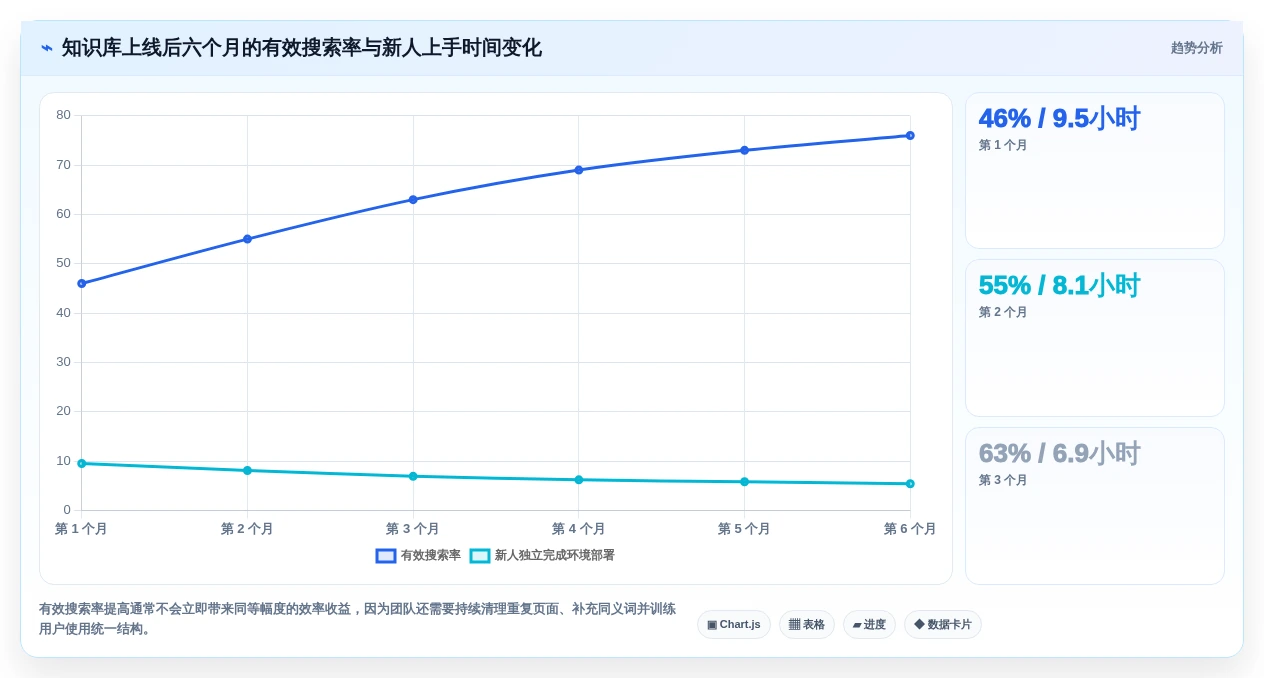This screenshot has height=678, width=1264.
Task: Click the 有效搜索率 point at 第 1 个月
Action: (82, 284)
